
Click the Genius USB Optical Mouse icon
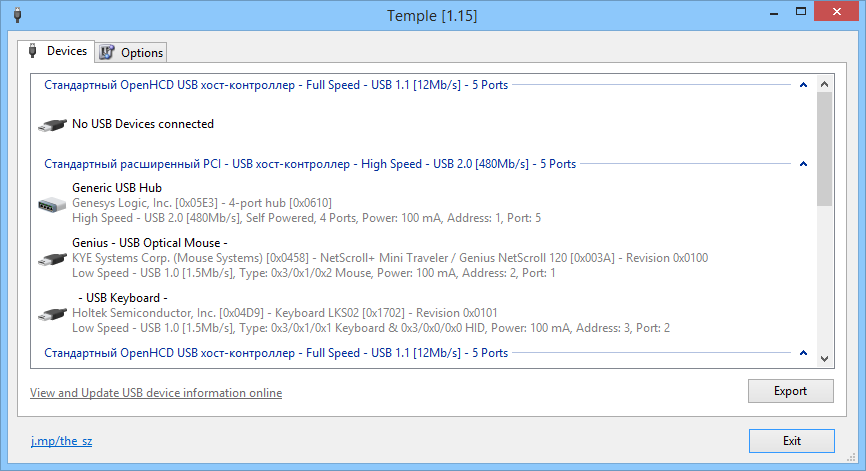[51, 259]
